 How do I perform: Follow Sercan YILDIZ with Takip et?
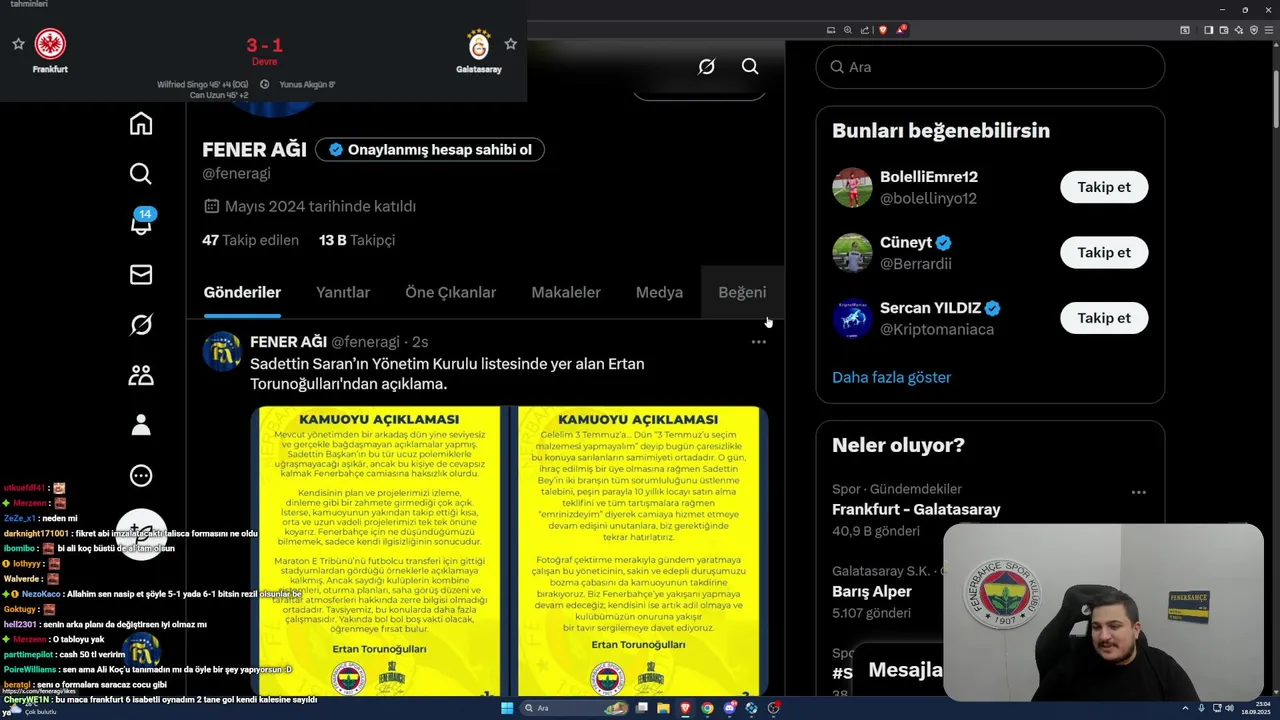(x=1104, y=318)
